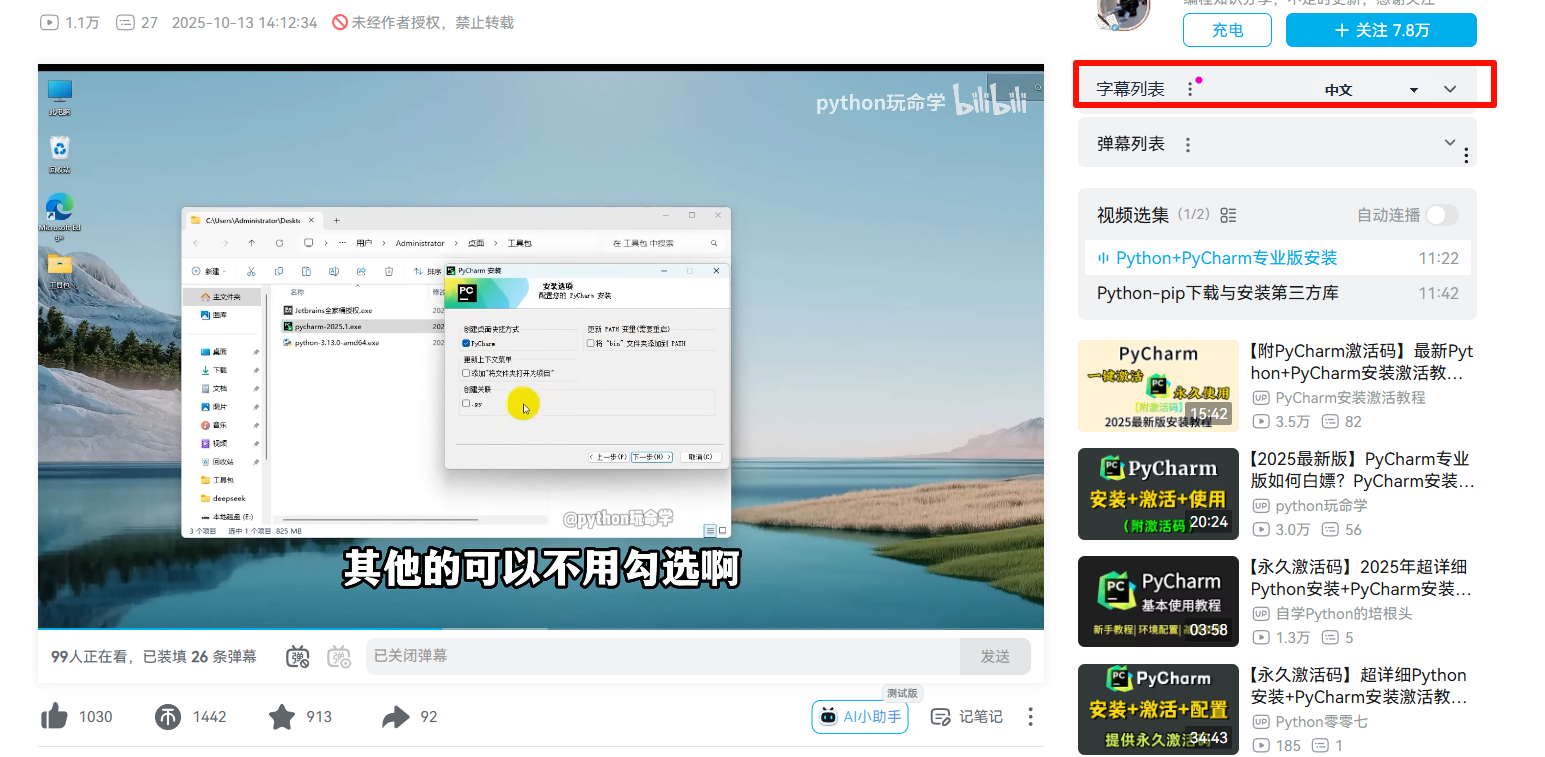Click the 3.5万 view count
Viewport: 1545px width, 757px height.
(x=1292, y=422)
